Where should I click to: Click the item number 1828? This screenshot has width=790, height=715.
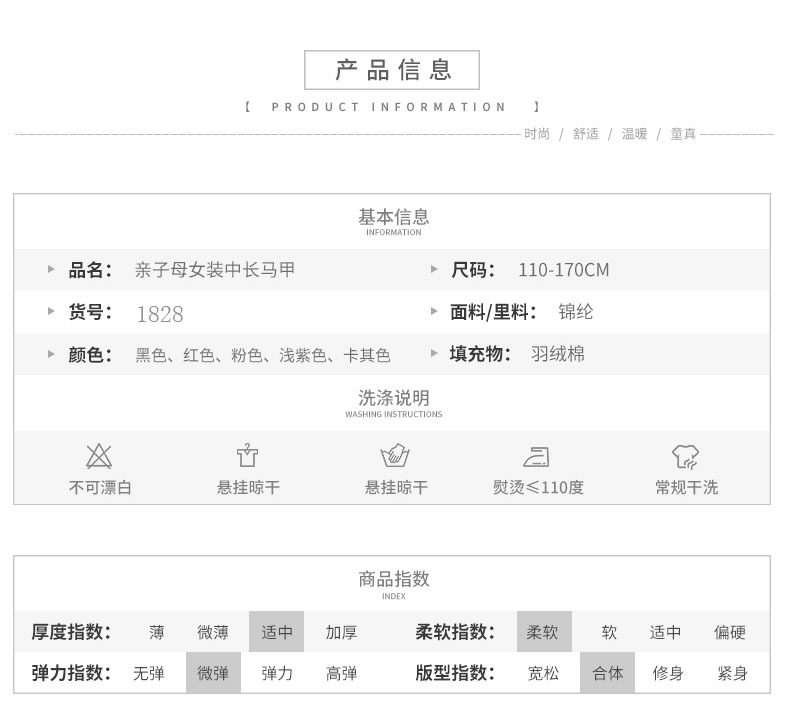[x=160, y=314]
